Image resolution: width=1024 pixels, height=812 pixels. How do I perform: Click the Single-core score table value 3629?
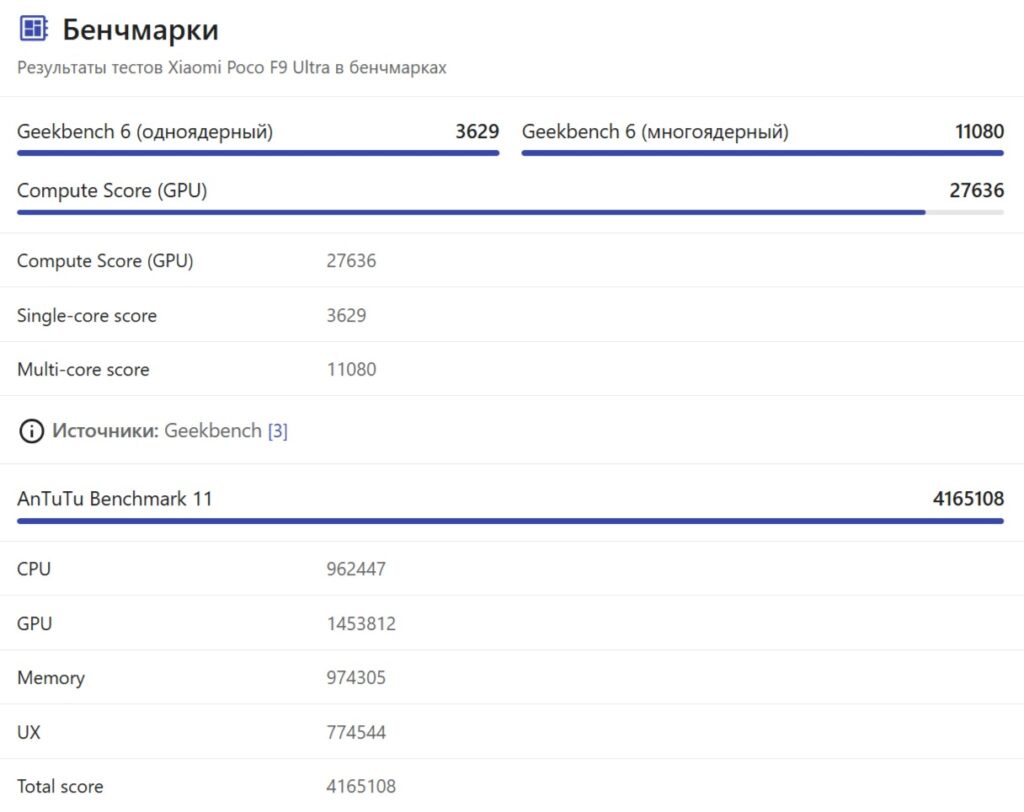346,316
